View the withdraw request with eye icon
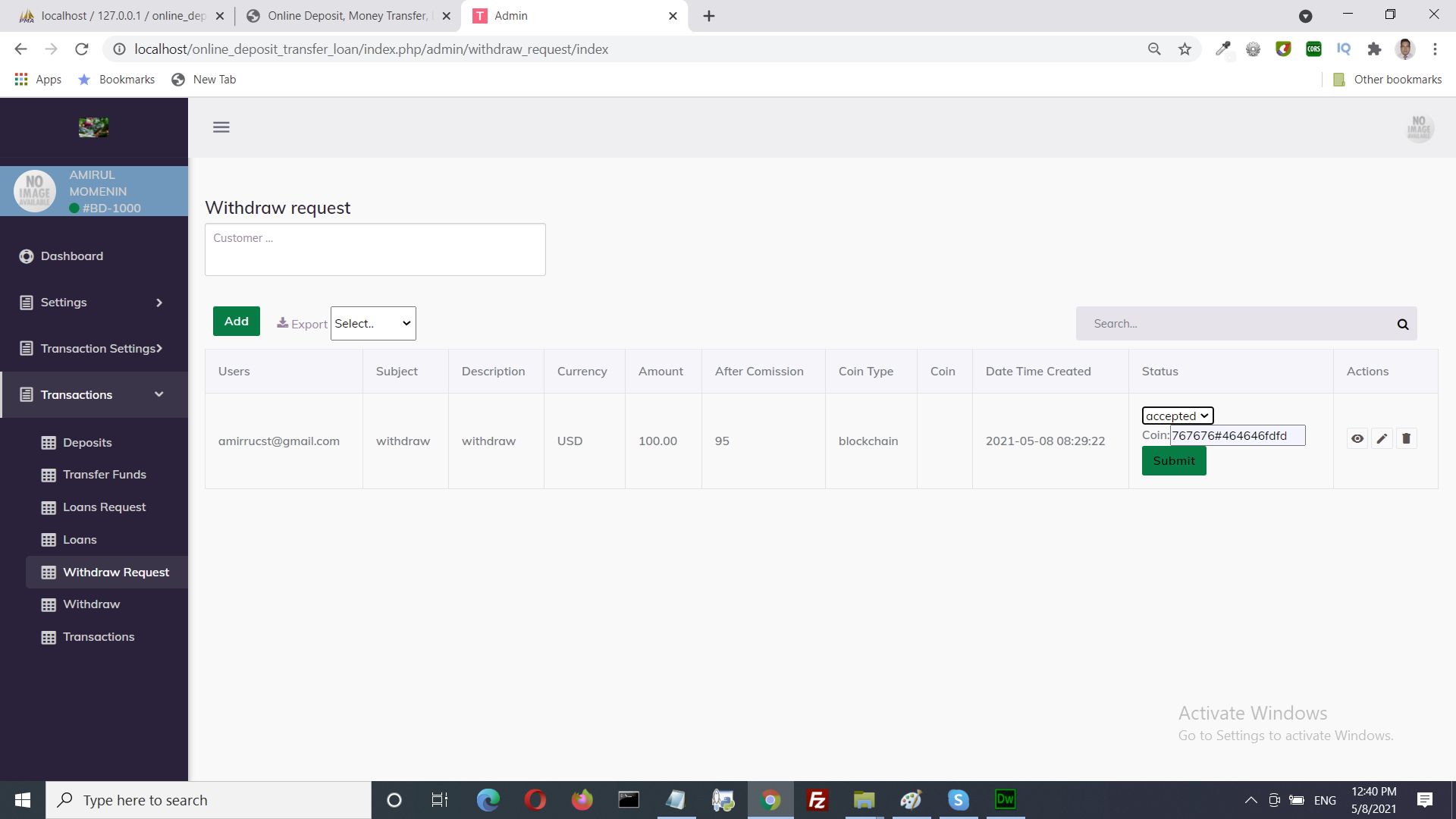 [x=1357, y=438]
